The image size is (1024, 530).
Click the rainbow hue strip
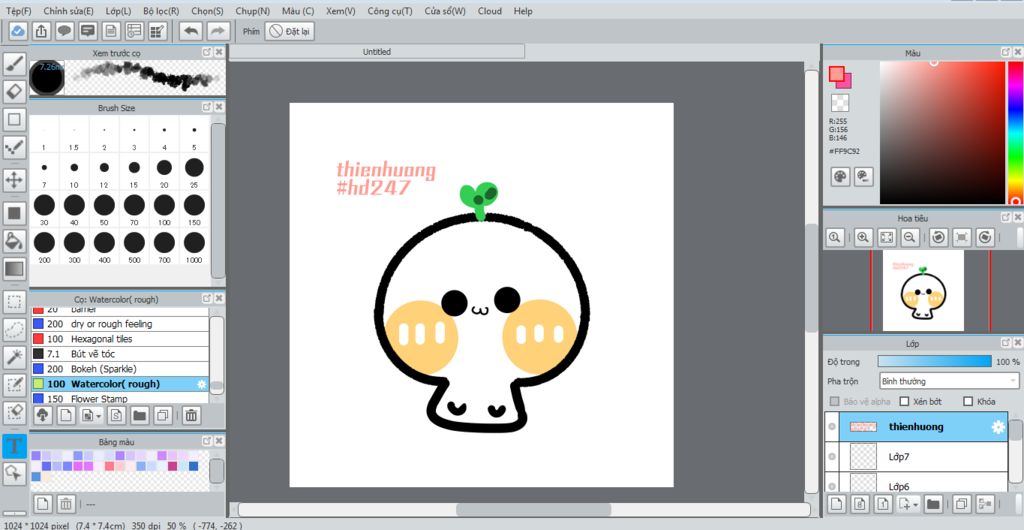(x=1016, y=132)
